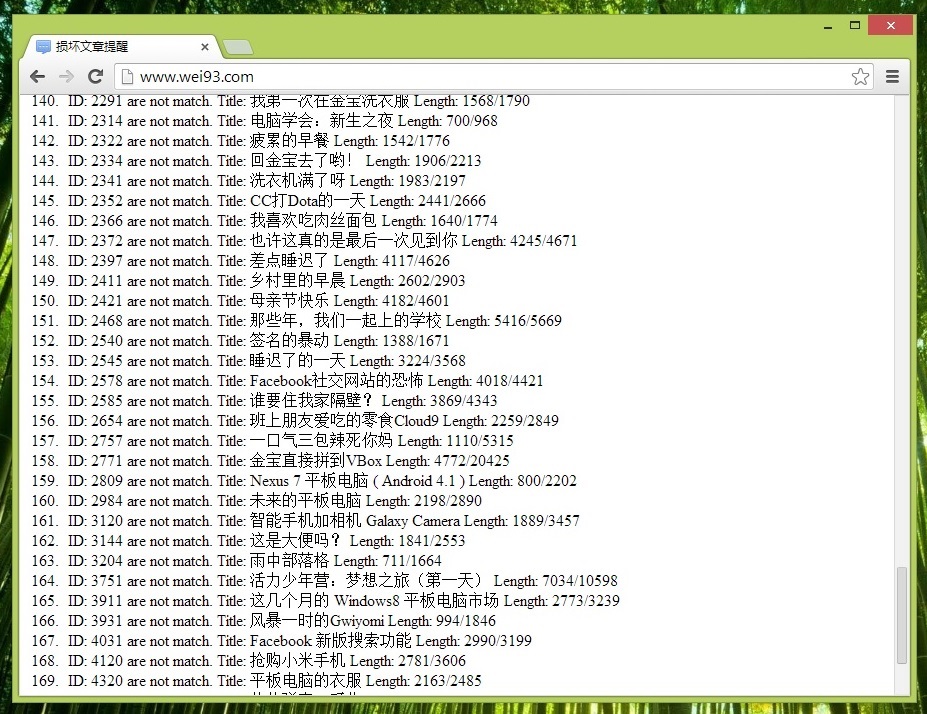Click row 150 titled 母亲节快乐
This screenshot has height=714, width=927.
[241, 301]
